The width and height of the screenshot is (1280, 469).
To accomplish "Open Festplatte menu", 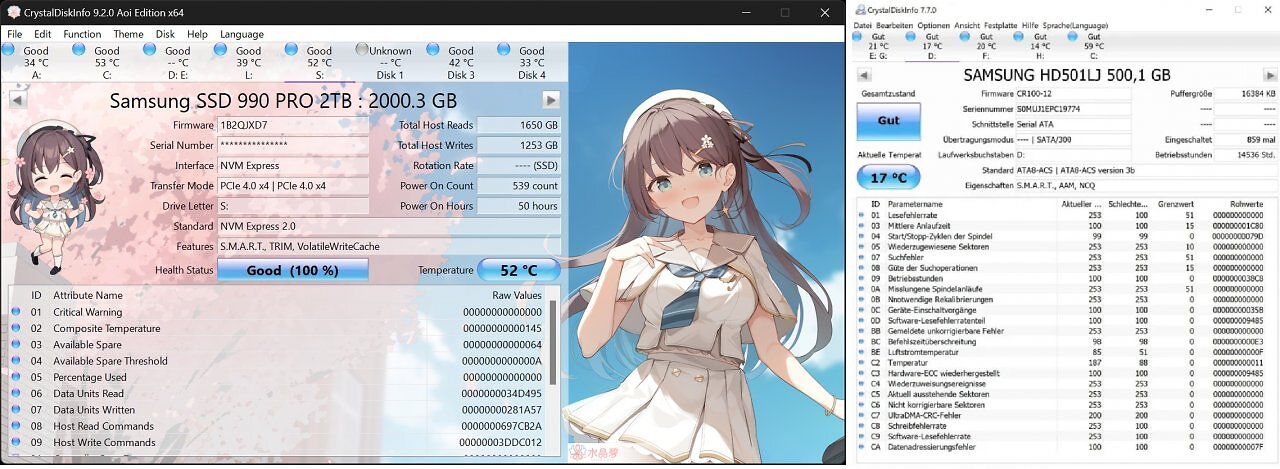I will (1001, 24).
